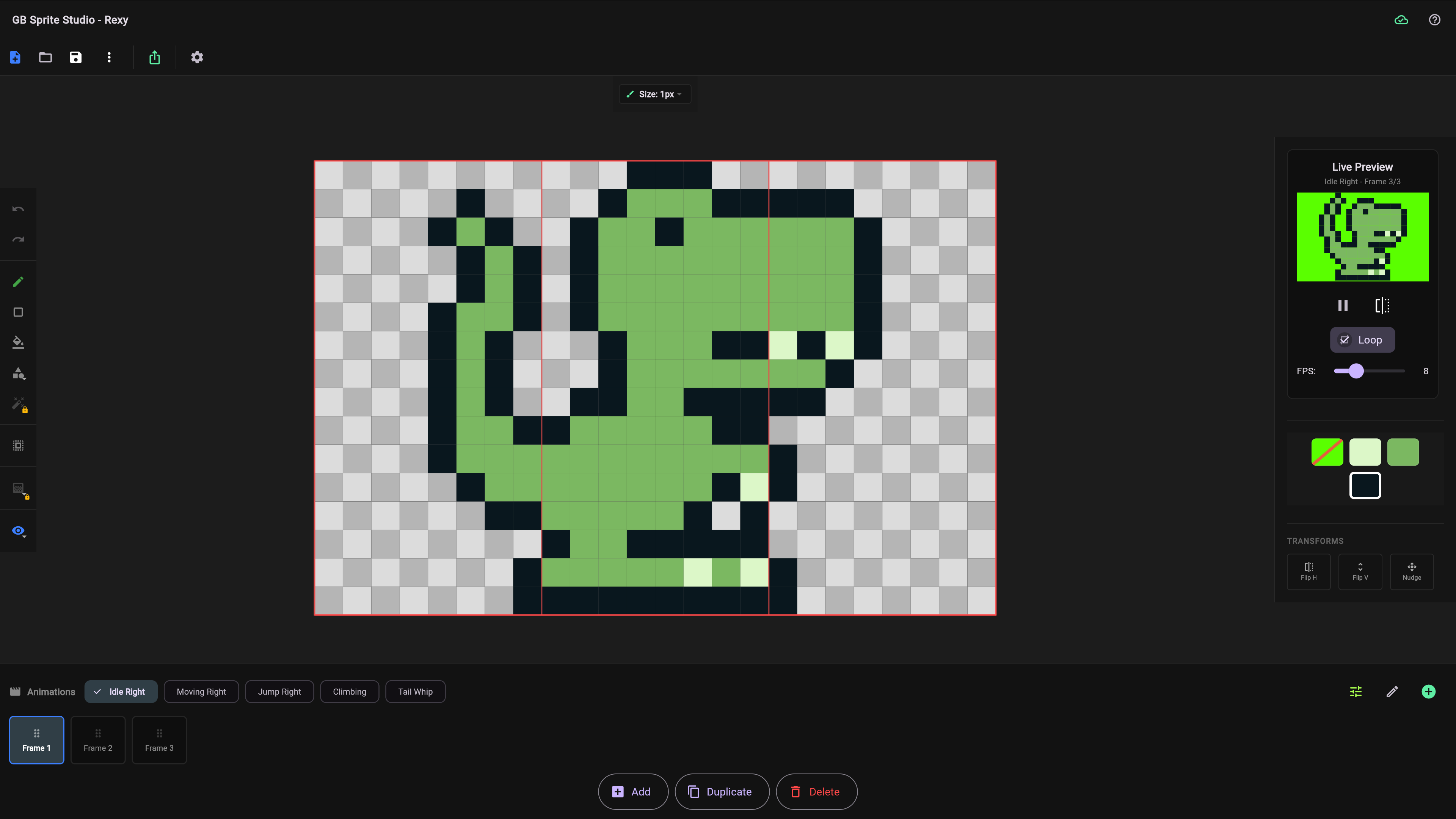
Task: Select the rectangle shape tool
Action: [x=18, y=312]
